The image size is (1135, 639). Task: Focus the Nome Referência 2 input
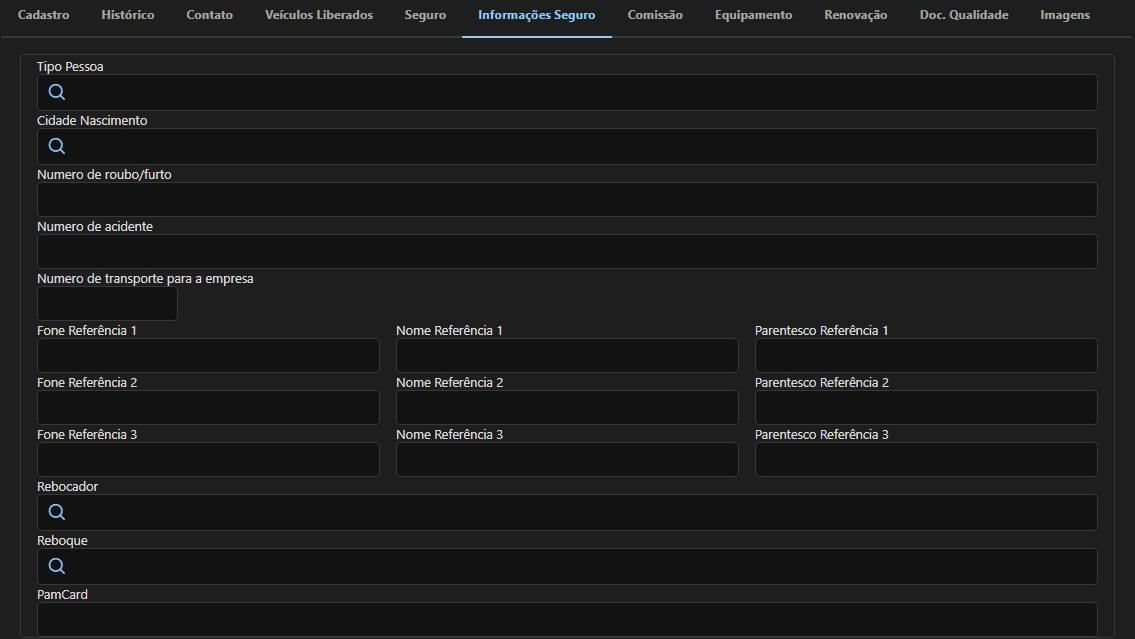coord(567,407)
